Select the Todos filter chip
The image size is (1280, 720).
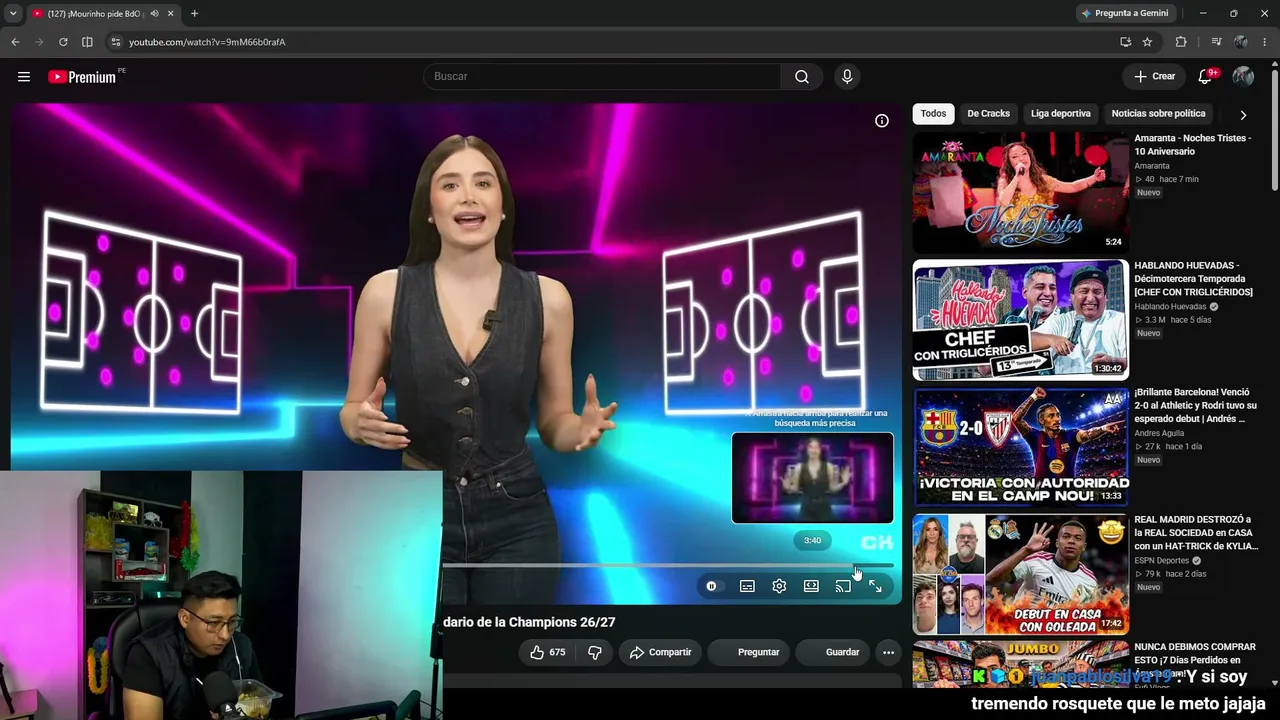click(933, 114)
